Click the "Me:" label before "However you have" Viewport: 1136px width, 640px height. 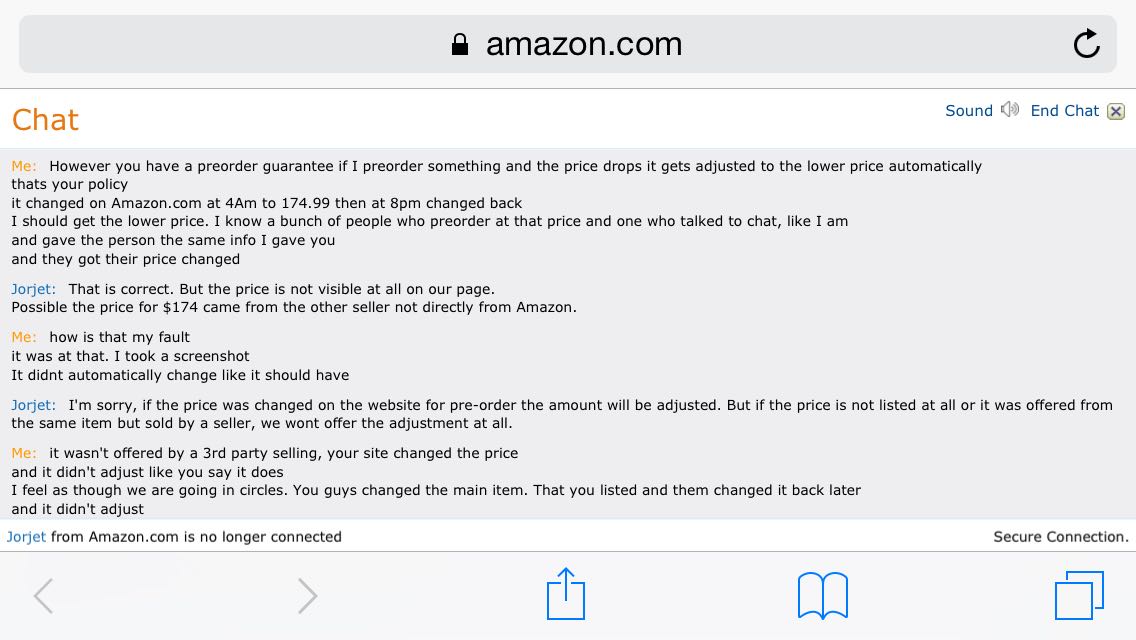[x=24, y=166]
